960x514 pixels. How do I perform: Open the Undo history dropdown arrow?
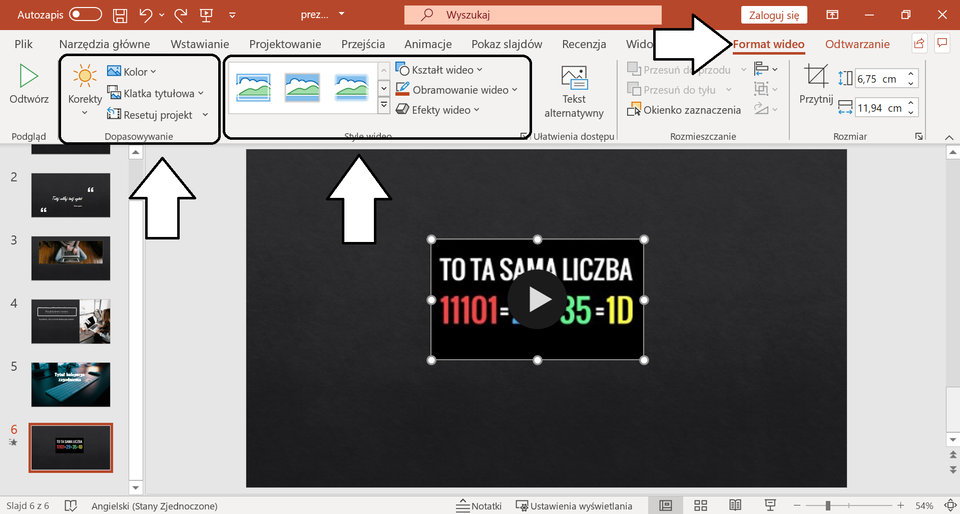162,15
